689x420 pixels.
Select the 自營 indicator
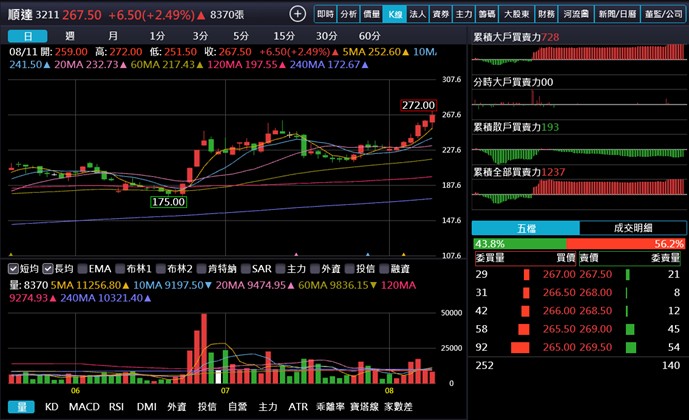[x=238, y=407]
